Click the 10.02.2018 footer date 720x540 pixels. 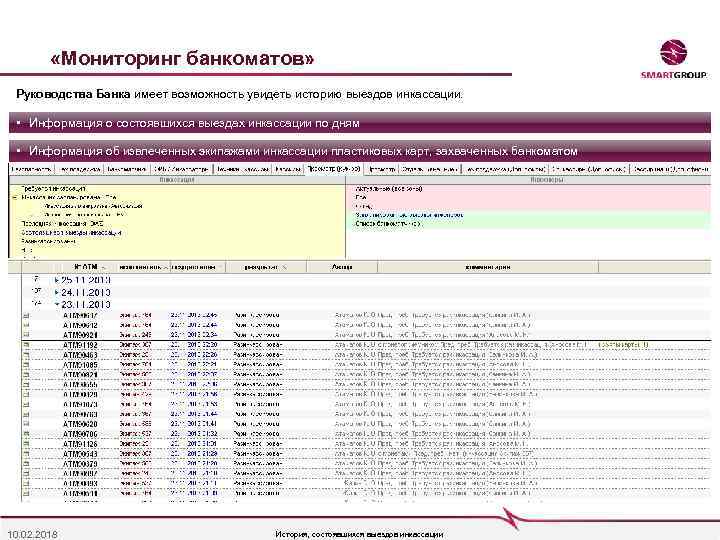click(33, 534)
